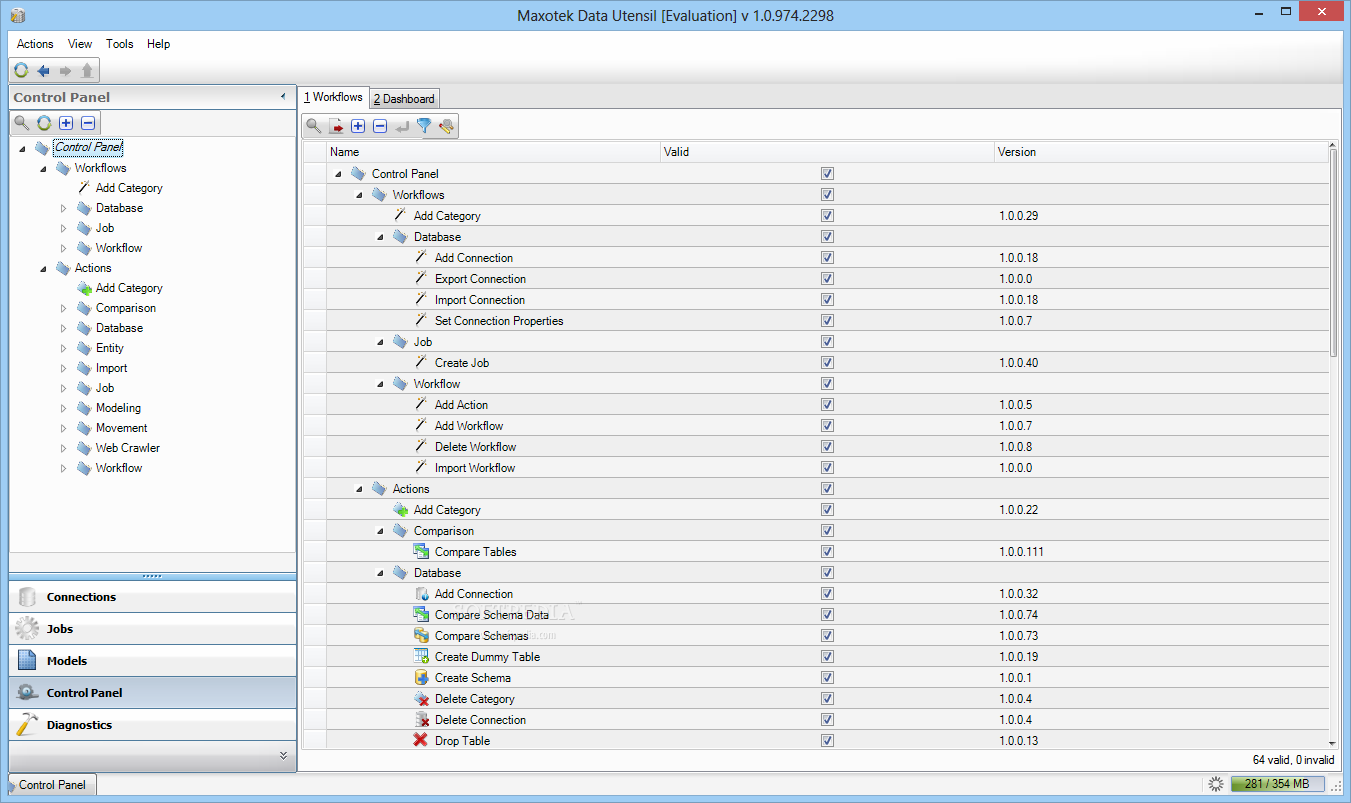This screenshot has width=1351, height=803.
Task: Click the refresh icon in main toolbar
Action: 21,70
